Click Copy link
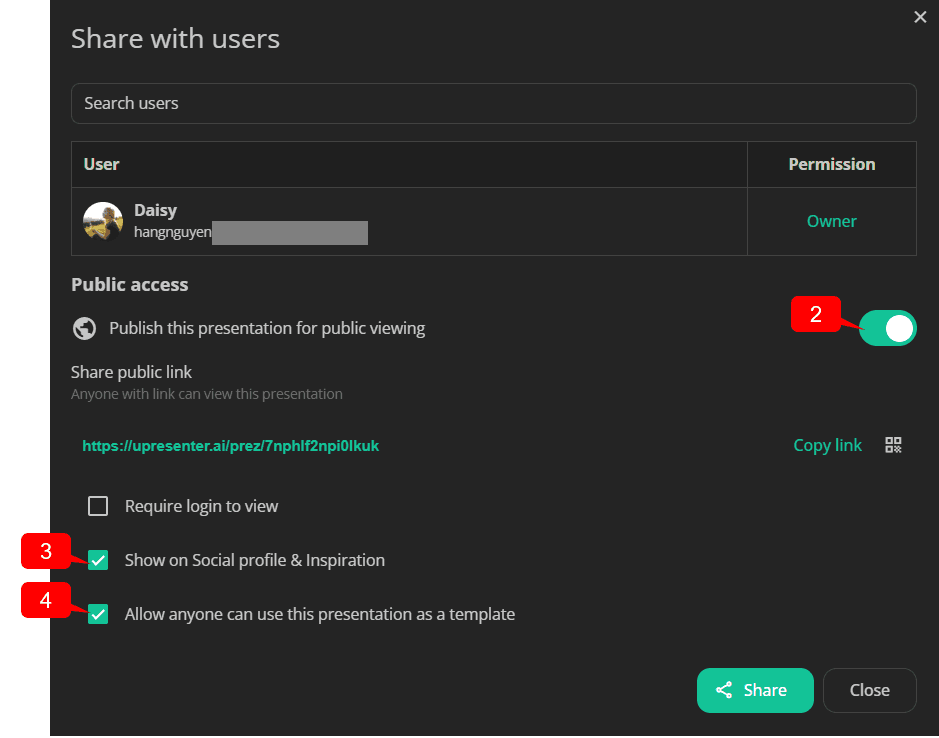The image size is (939, 738). pos(827,445)
